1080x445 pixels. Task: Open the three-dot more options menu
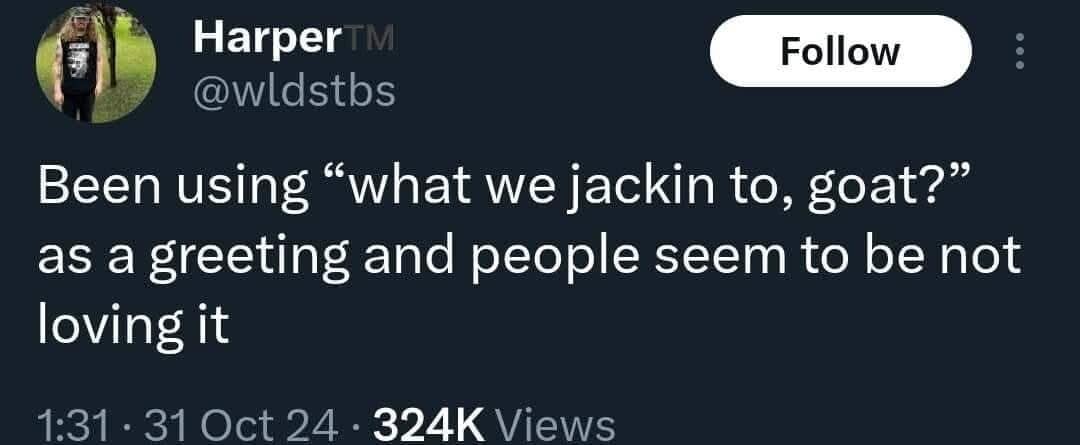click(x=1021, y=51)
